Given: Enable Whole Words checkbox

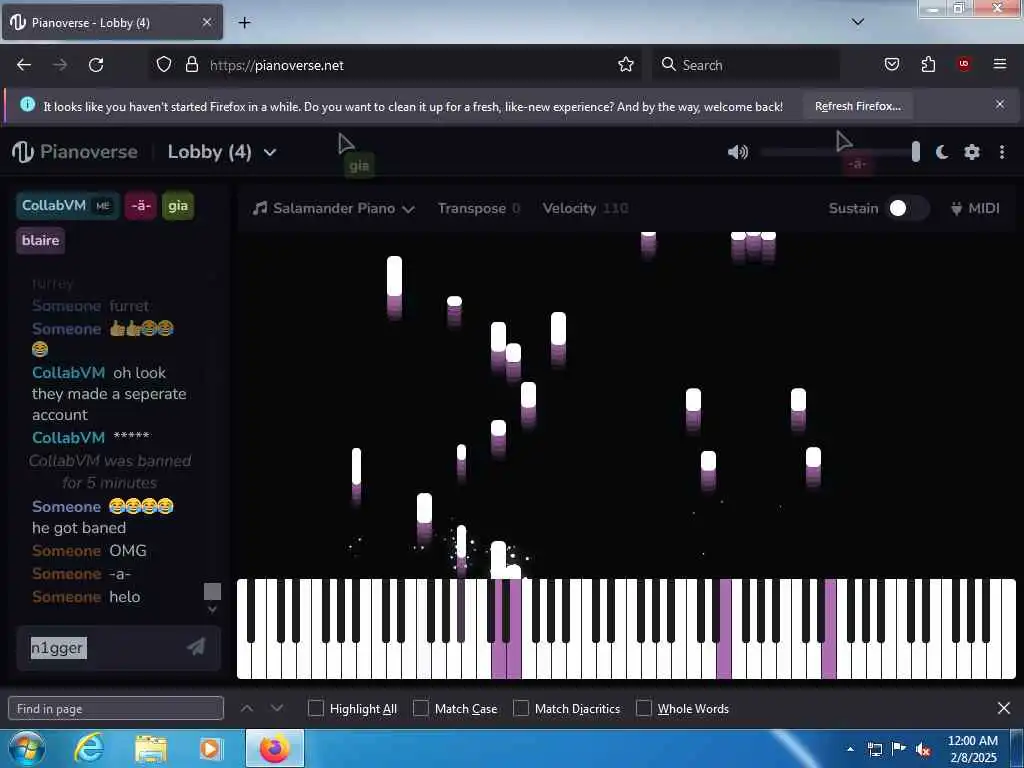Looking at the screenshot, I should (x=644, y=708).
